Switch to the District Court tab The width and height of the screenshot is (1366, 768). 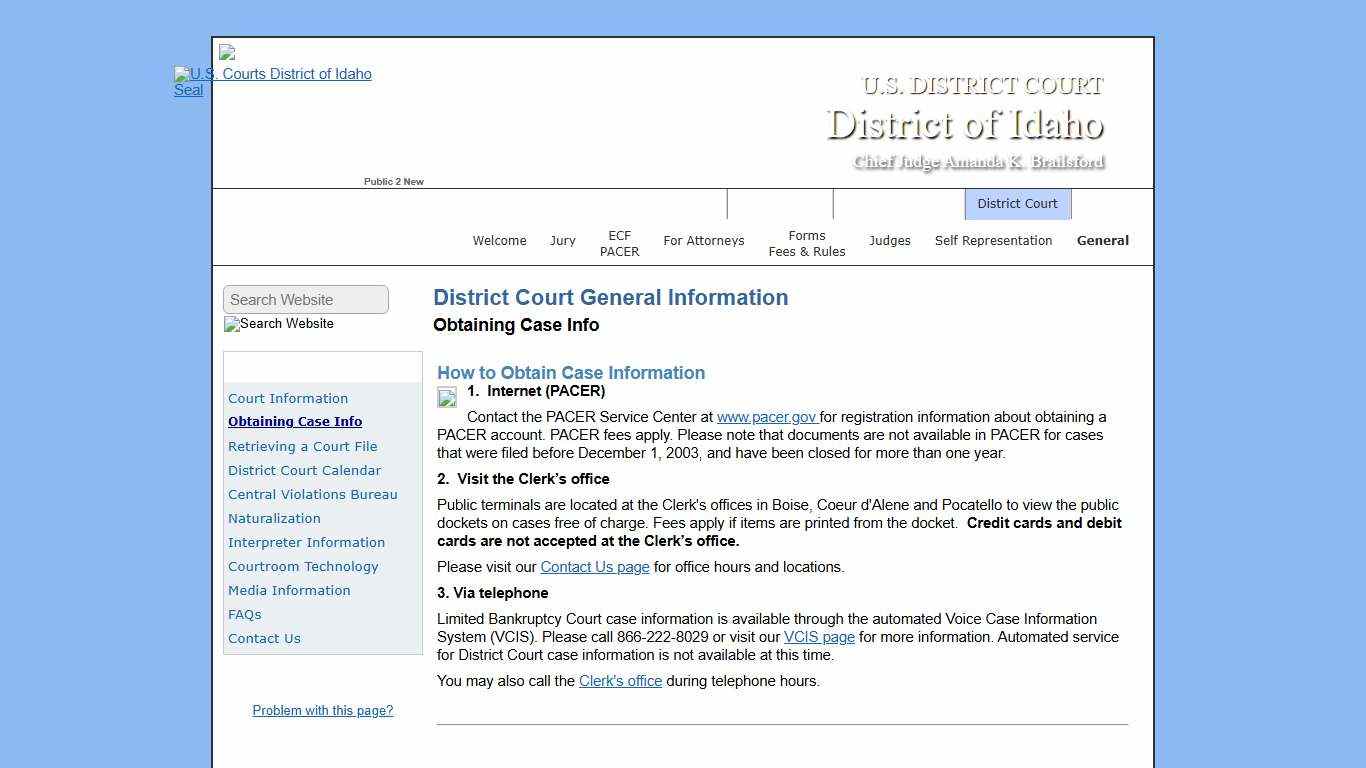tap(1017, 203)
